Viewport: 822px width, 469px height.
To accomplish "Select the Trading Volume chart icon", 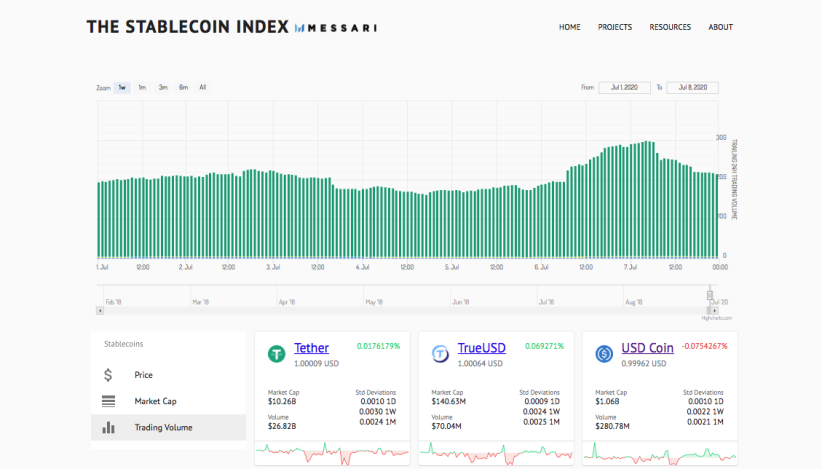I will [108, 428].
